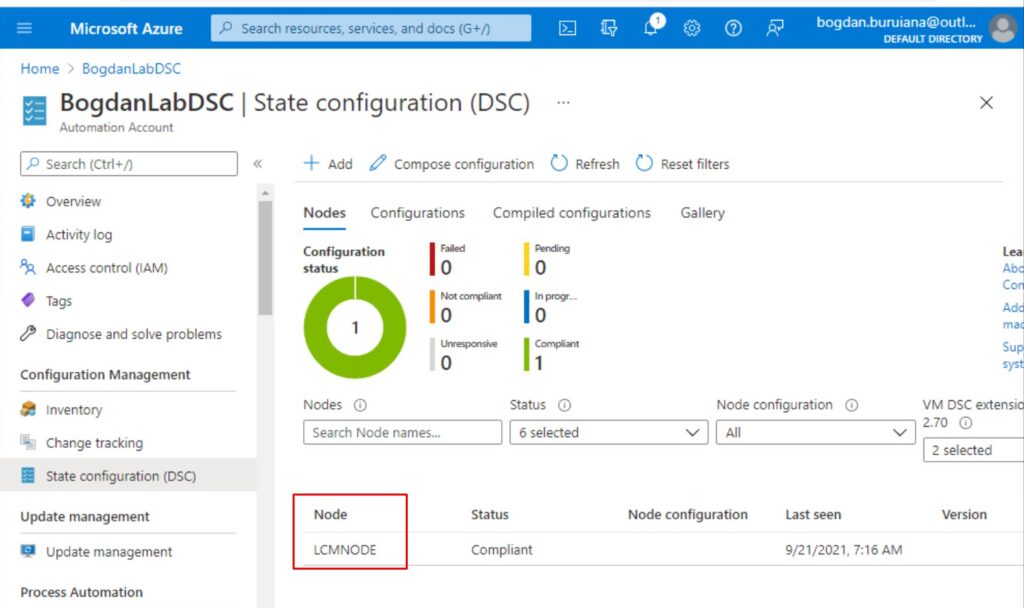Click the Compliant status cell
Image resolution: width=1024 pixels, height=608 pixels.
click(502, 550)
